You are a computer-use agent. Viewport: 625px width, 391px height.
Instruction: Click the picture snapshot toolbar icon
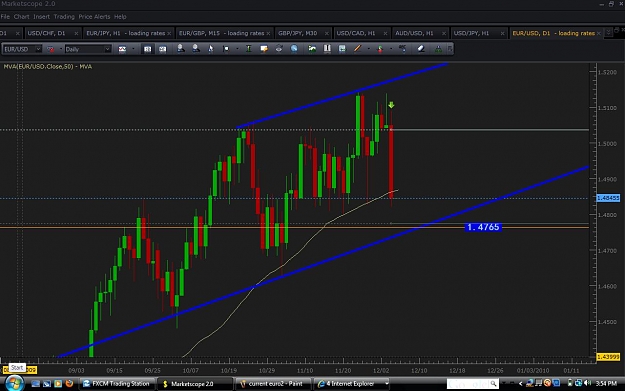coord(312,49)
